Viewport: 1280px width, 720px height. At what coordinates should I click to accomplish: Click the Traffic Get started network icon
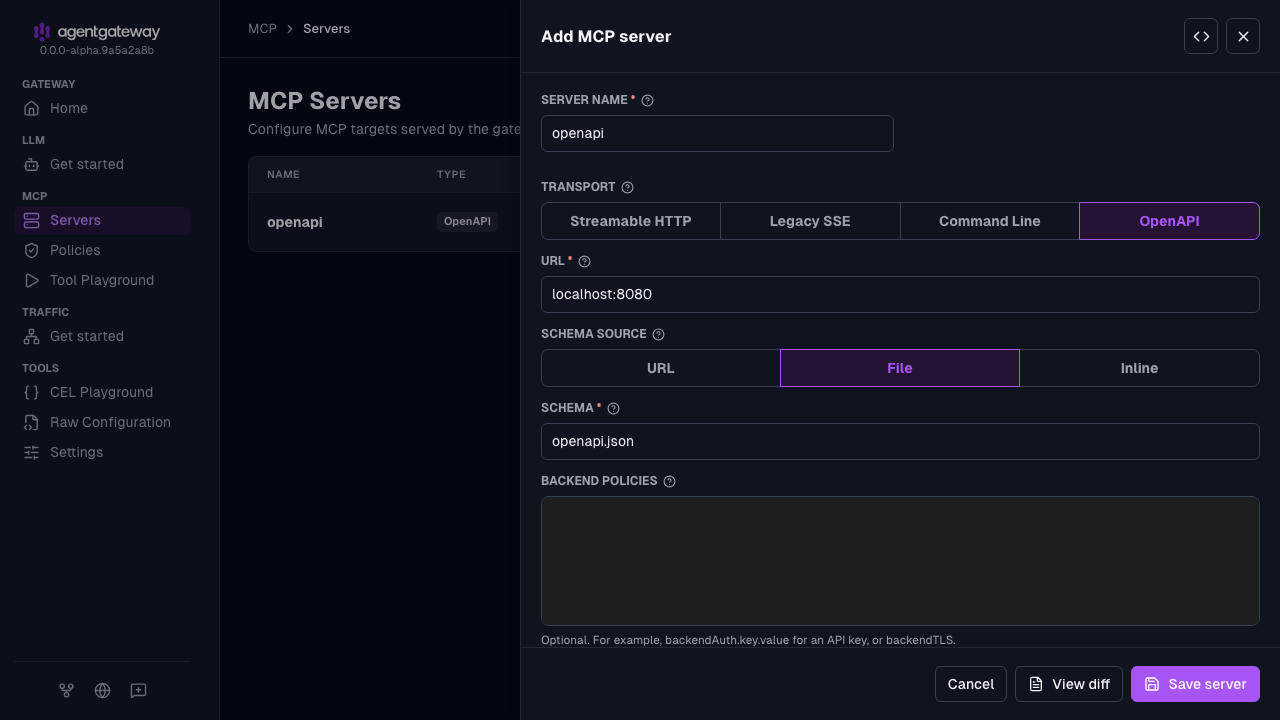[x=32, y=336]
